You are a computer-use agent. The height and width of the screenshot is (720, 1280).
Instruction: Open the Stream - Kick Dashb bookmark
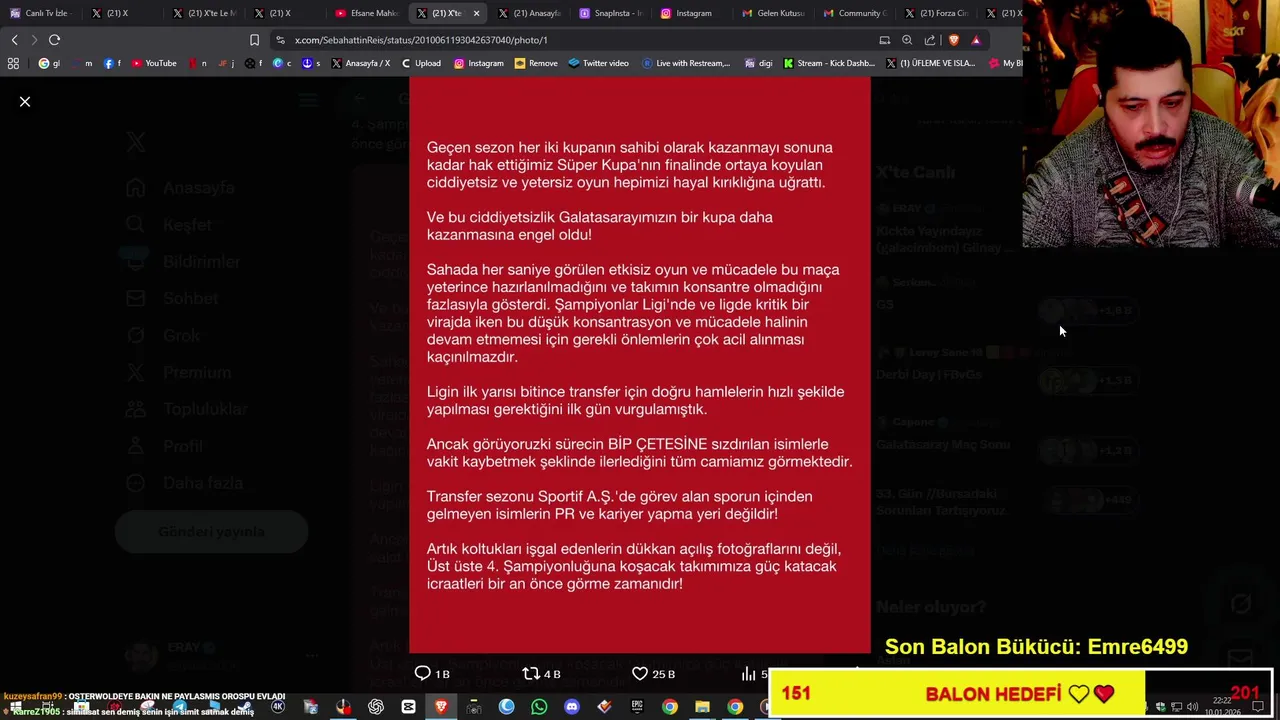coord(829,63)
